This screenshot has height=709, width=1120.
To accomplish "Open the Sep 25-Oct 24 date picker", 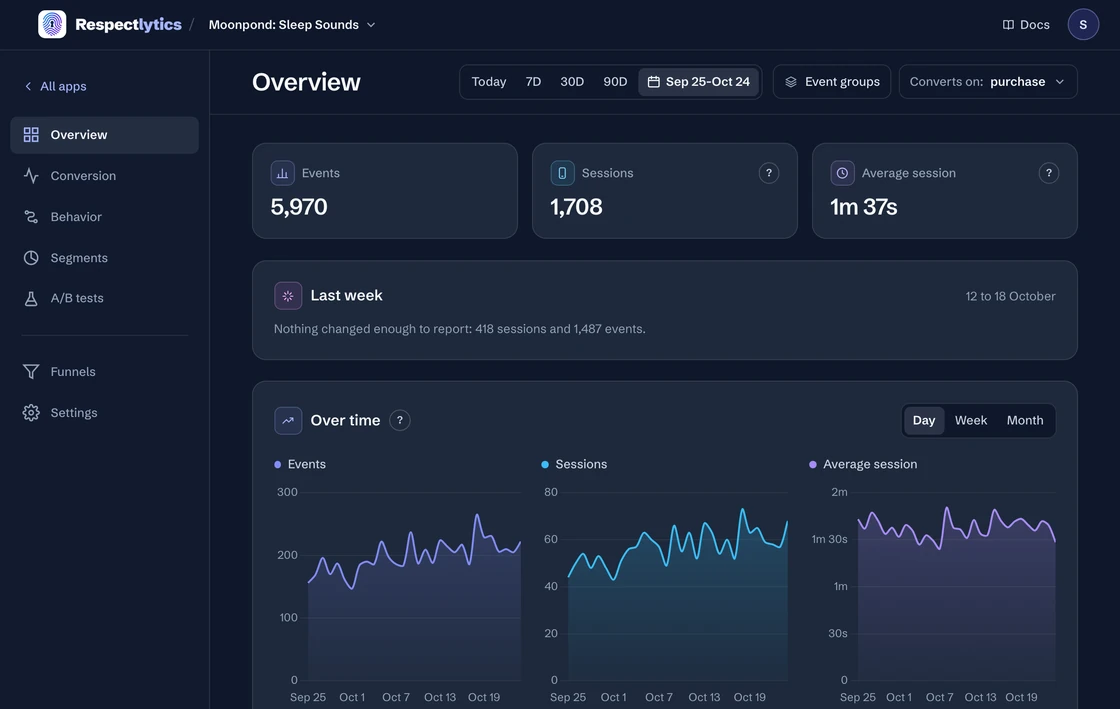I will pos(699,82).
